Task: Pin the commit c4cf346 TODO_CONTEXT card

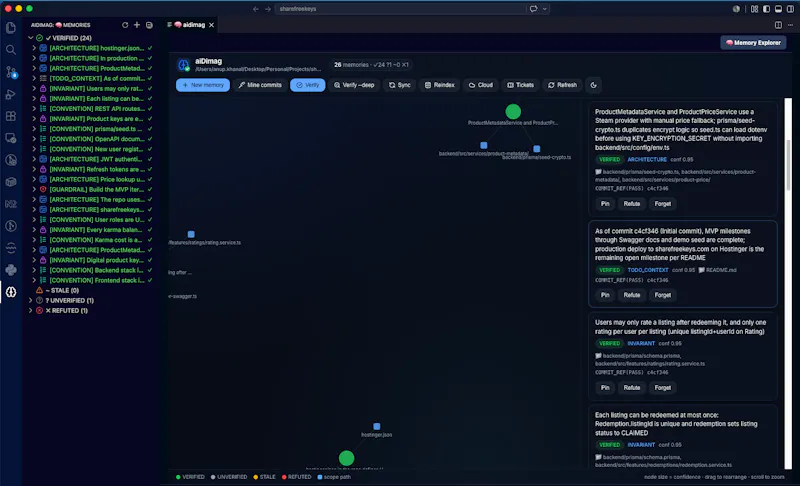Action: tap(605, 295)
